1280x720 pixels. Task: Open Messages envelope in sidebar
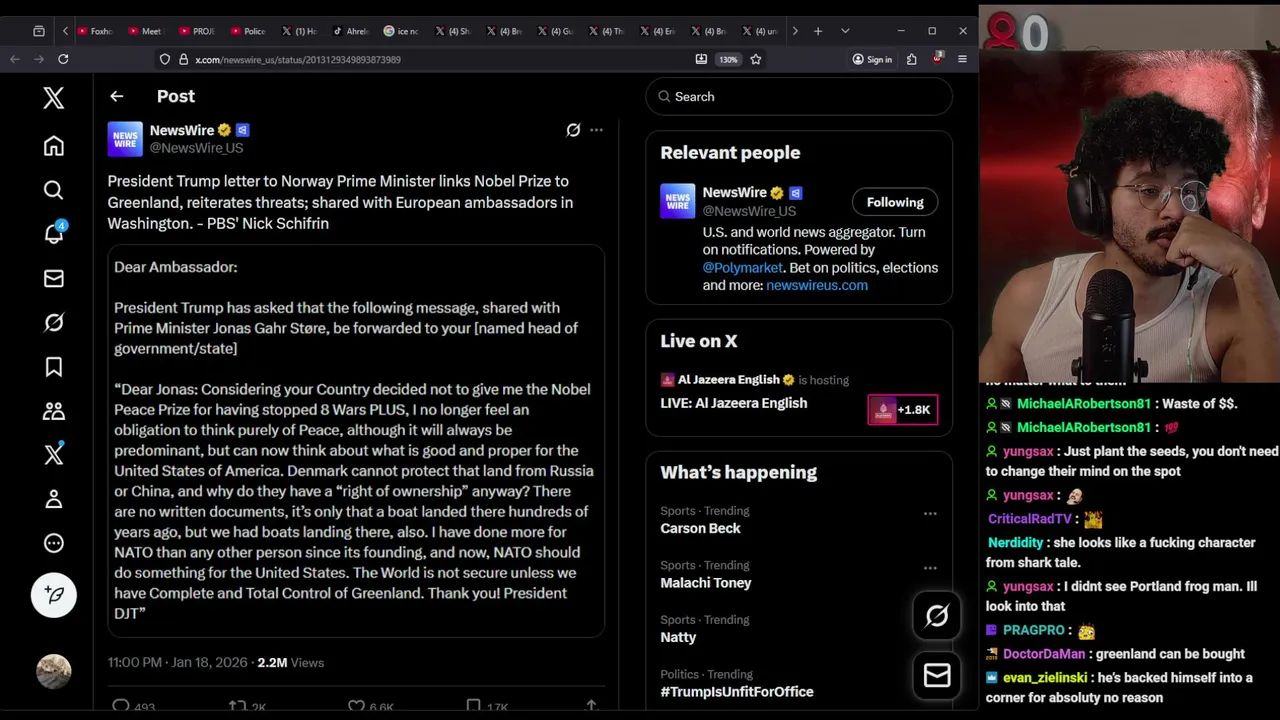point(54,278)
